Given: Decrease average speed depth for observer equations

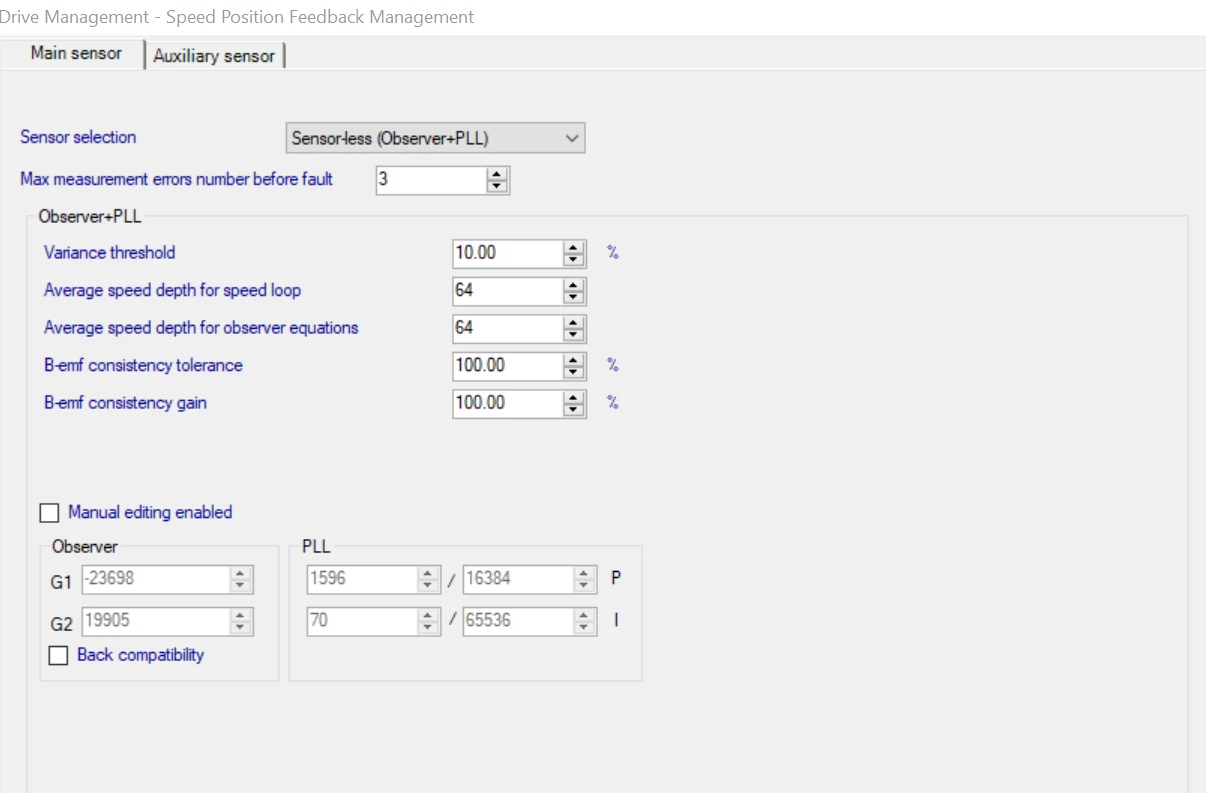Looking at the screenshot, I should (573, 334).
